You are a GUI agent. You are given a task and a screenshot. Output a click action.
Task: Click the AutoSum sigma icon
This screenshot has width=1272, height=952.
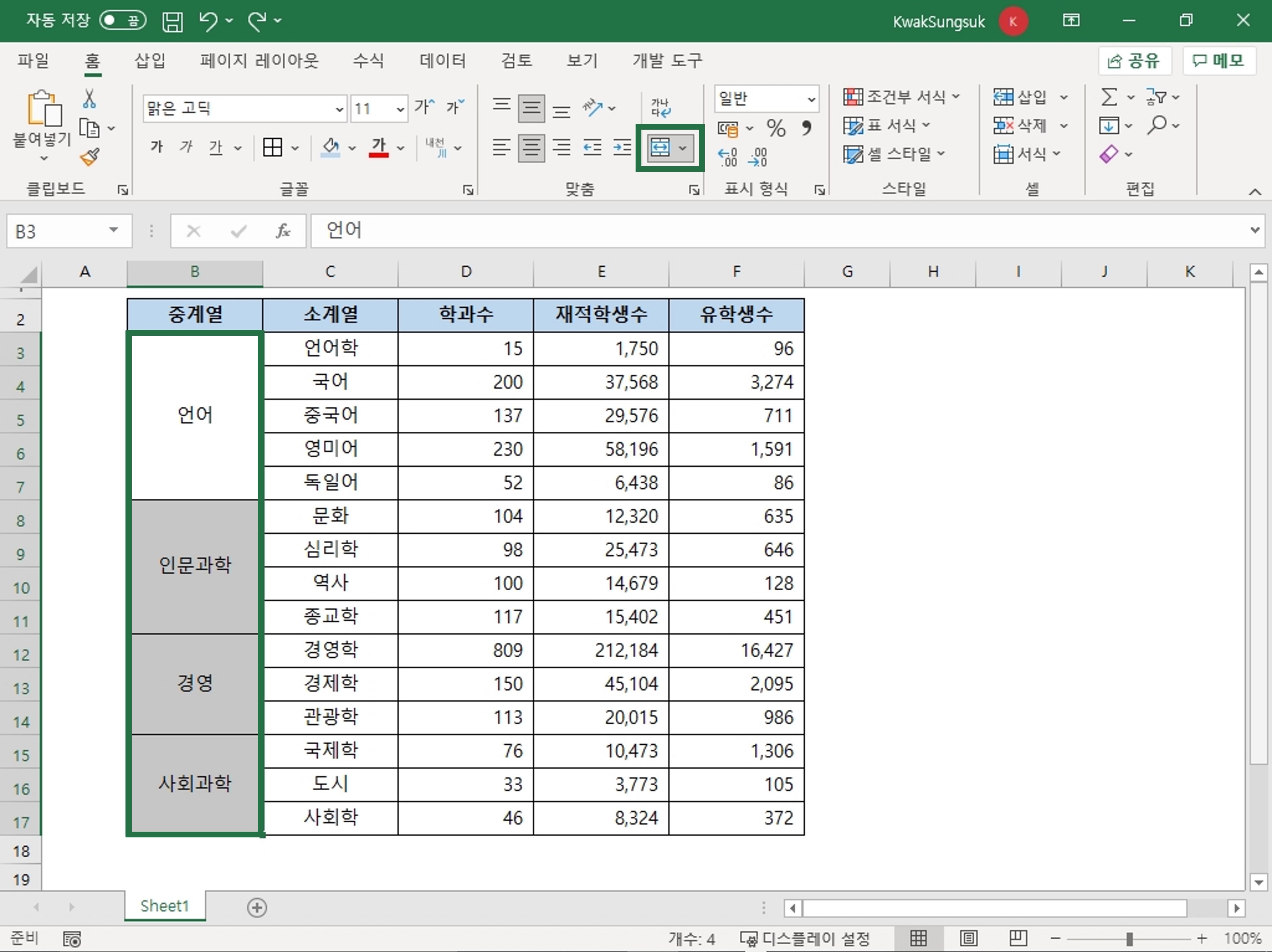coord(1109,97)
